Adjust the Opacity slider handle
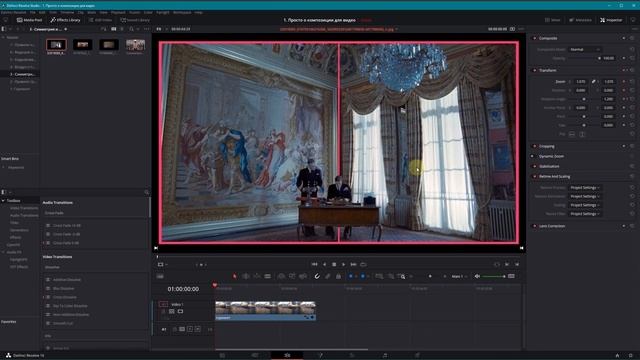The height and width of the screenshot is (360, 640). click(599, 58)
